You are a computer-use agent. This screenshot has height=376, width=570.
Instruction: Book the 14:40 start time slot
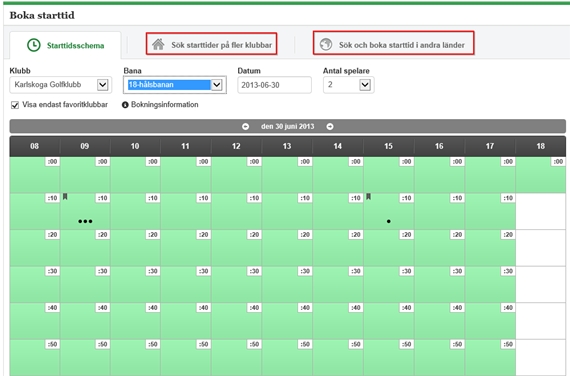coord(338,321)
